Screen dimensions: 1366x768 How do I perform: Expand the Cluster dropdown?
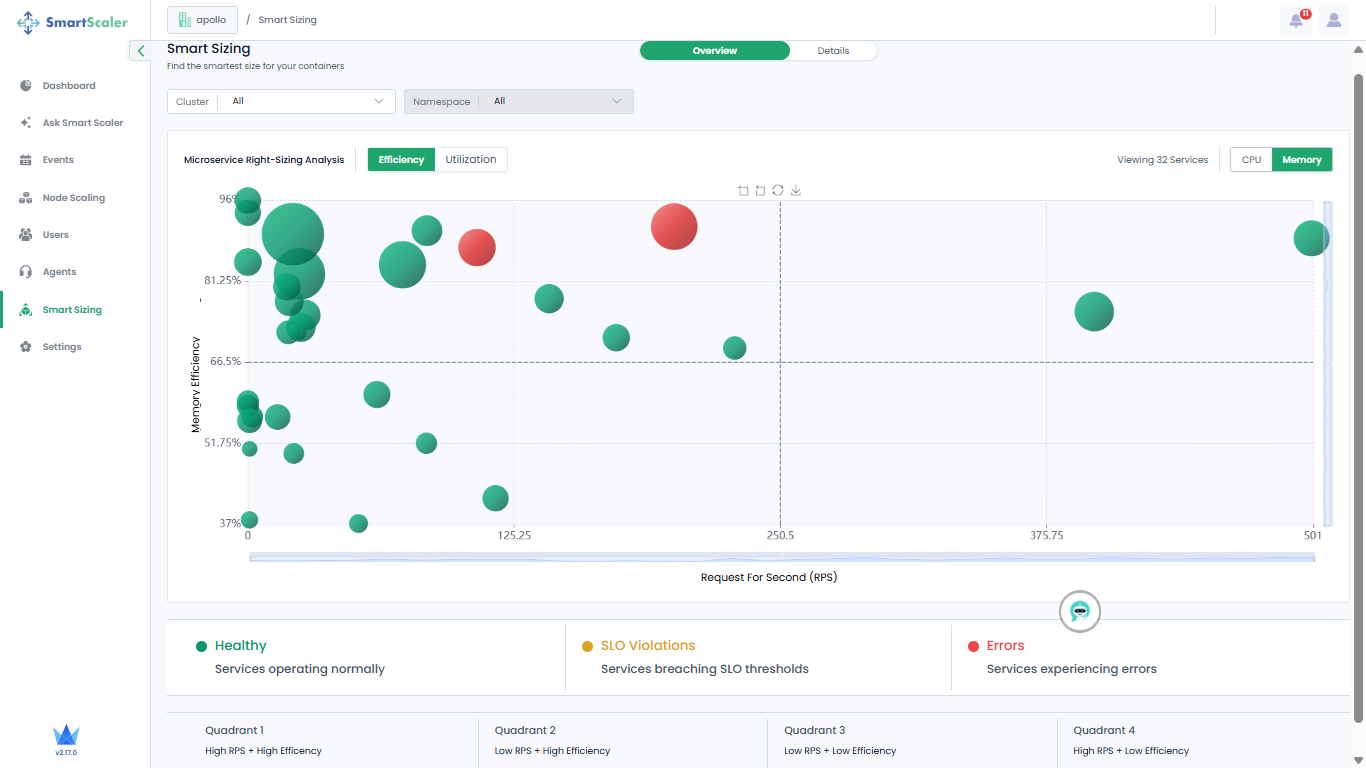281,101
